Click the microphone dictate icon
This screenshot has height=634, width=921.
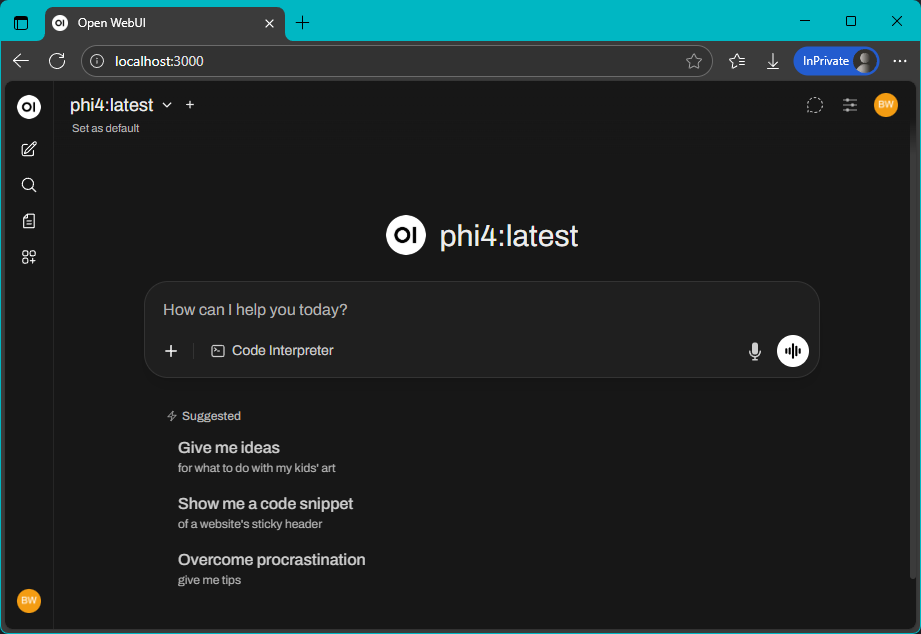pyautogui.click(x=755, y=351)
